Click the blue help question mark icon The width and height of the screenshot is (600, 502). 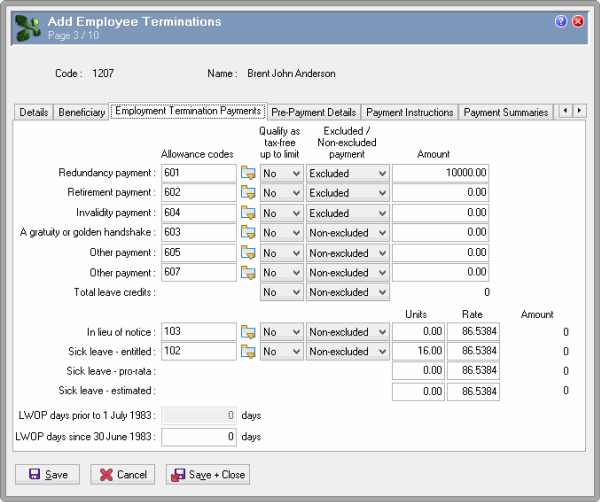click(x=561, y=21)
